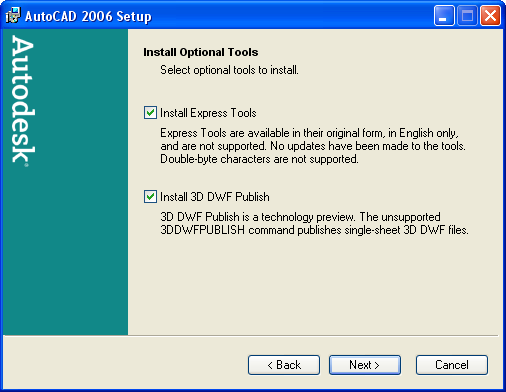This screenshot has height=392, width=506.
Task: Close the AutoCAD 2006 Setup window
Action: pos(490,16)
